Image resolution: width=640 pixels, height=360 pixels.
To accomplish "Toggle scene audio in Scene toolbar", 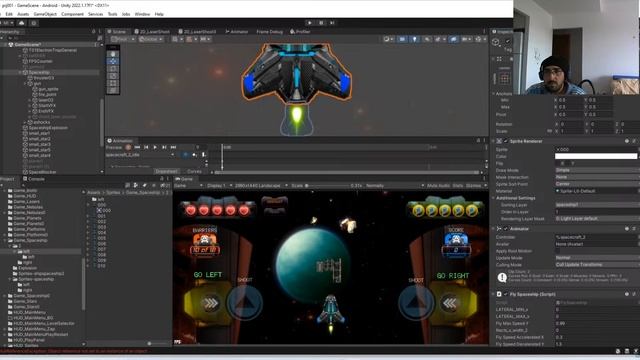I will coord(427,39).
